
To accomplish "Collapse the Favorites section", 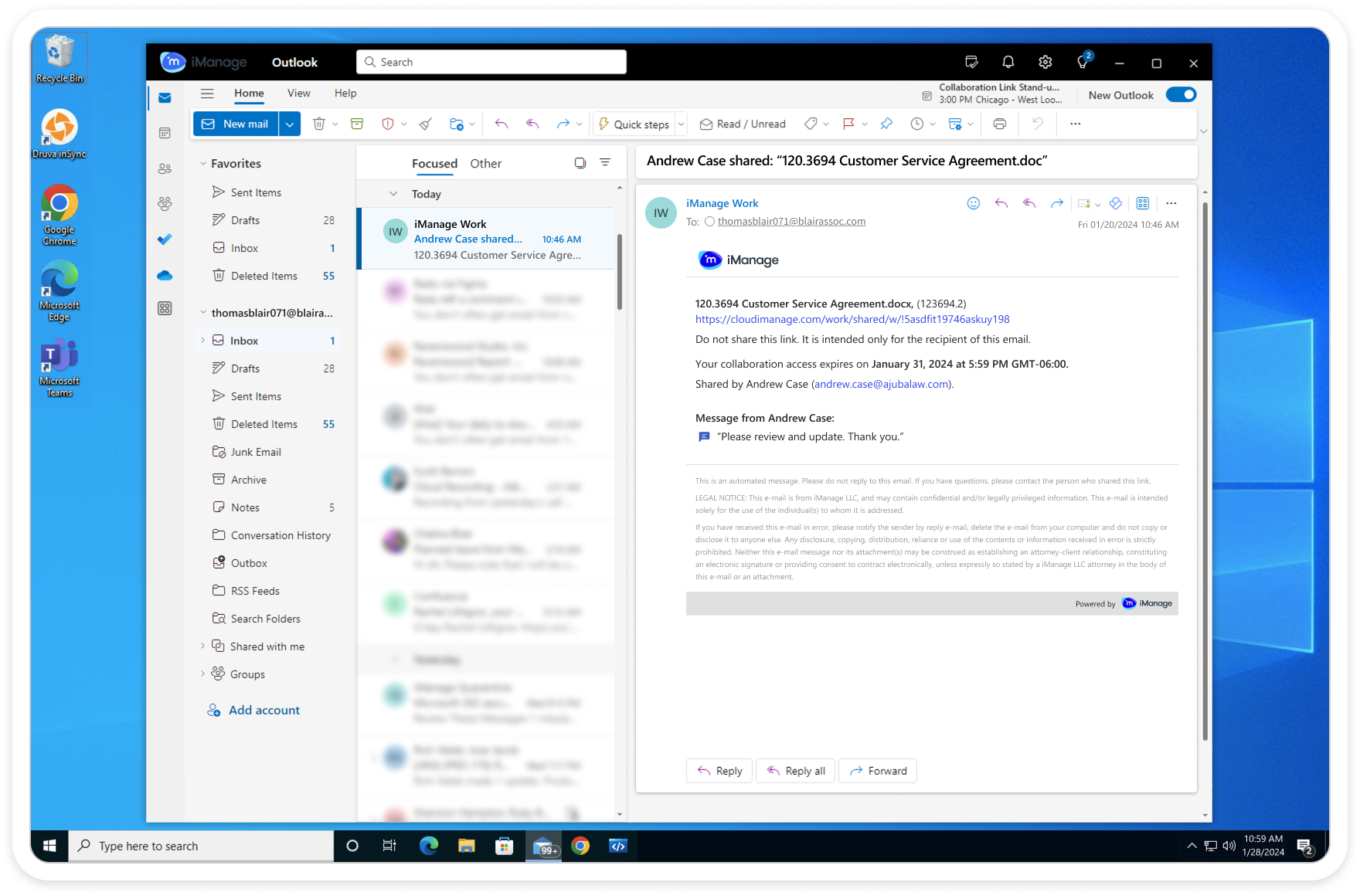I will [x=203, y=164].
